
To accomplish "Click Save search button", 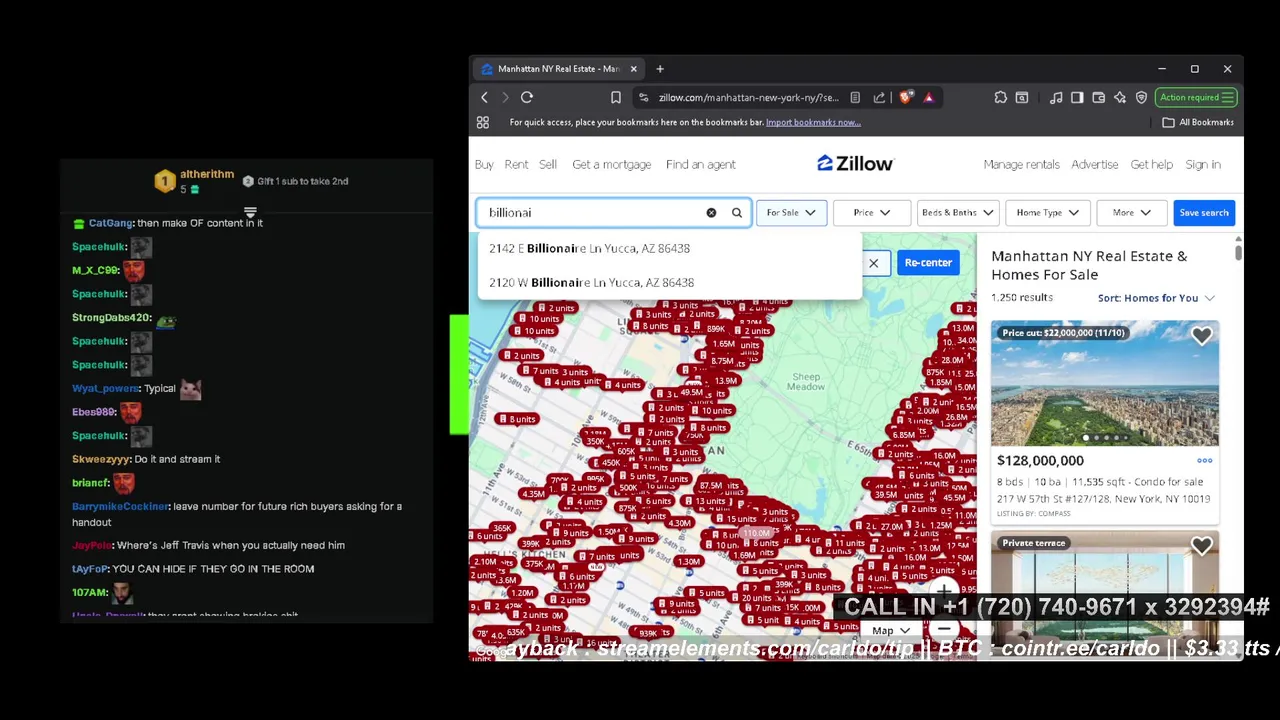I will point(1203,213).
